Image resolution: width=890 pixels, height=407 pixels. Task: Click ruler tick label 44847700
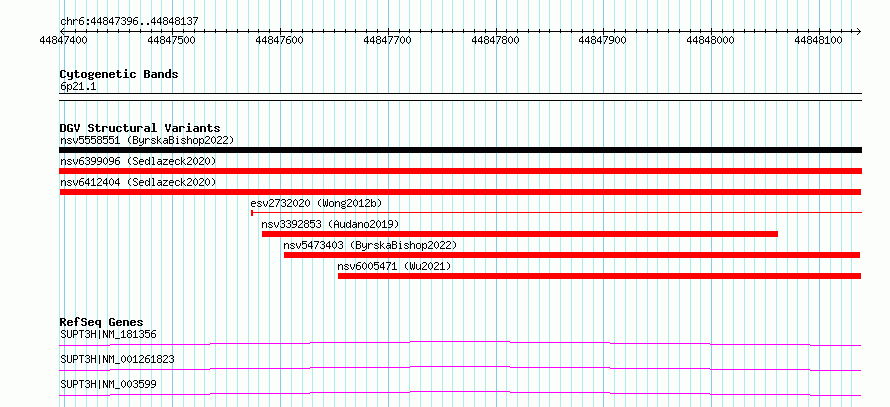(388, 40)
